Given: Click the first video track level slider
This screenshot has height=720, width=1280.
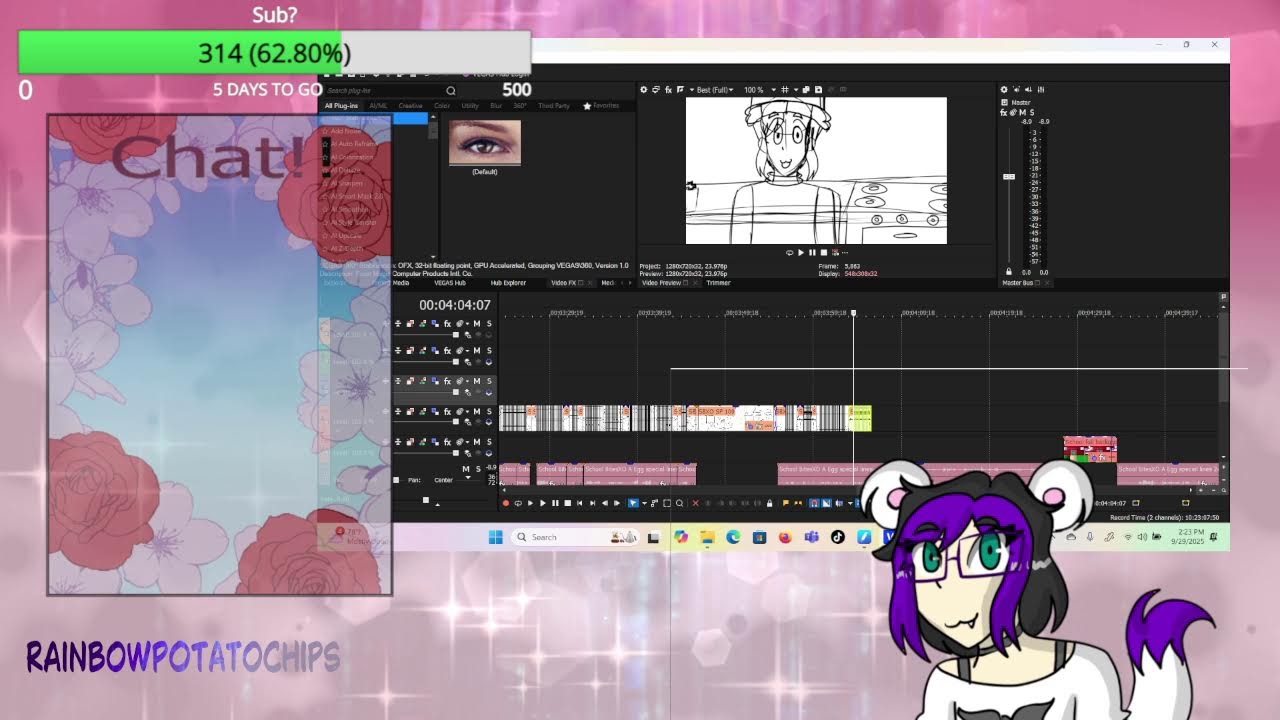Looking at the screenshot, I should pyautogui.click(x=456, y=335).
